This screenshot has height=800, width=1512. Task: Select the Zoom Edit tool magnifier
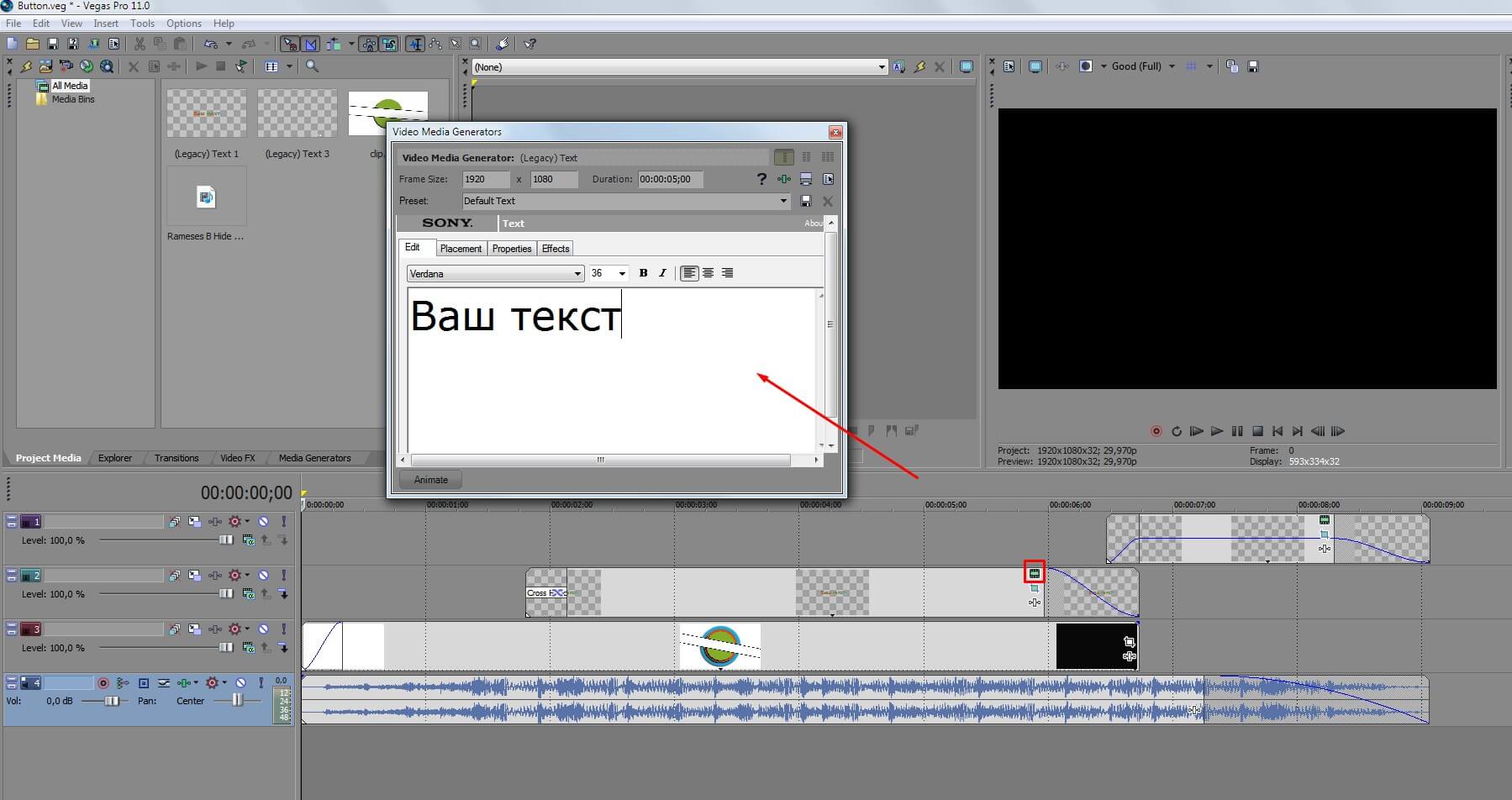click(x=476, y=44)
